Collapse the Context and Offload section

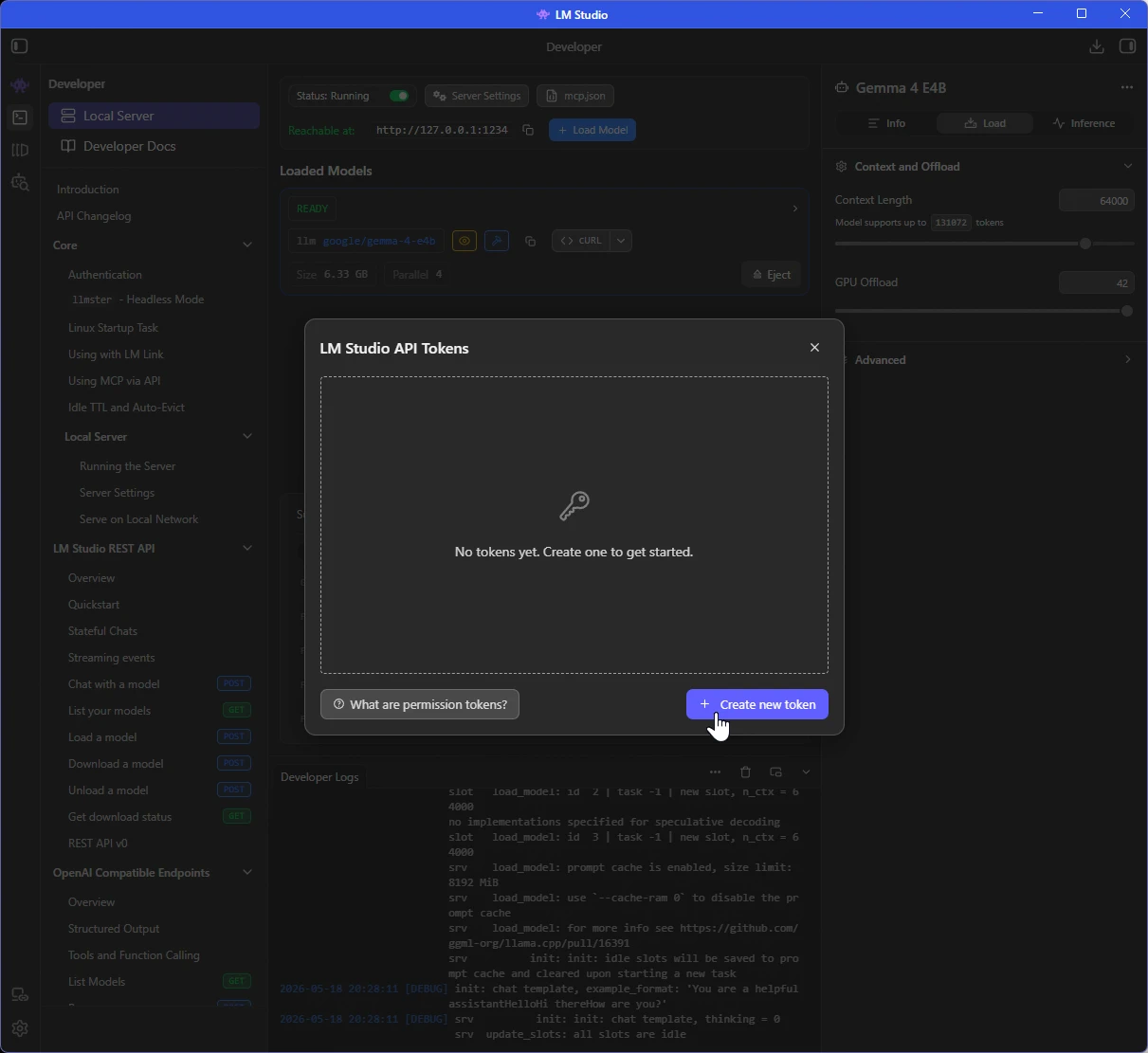[x=1127, y=167]
